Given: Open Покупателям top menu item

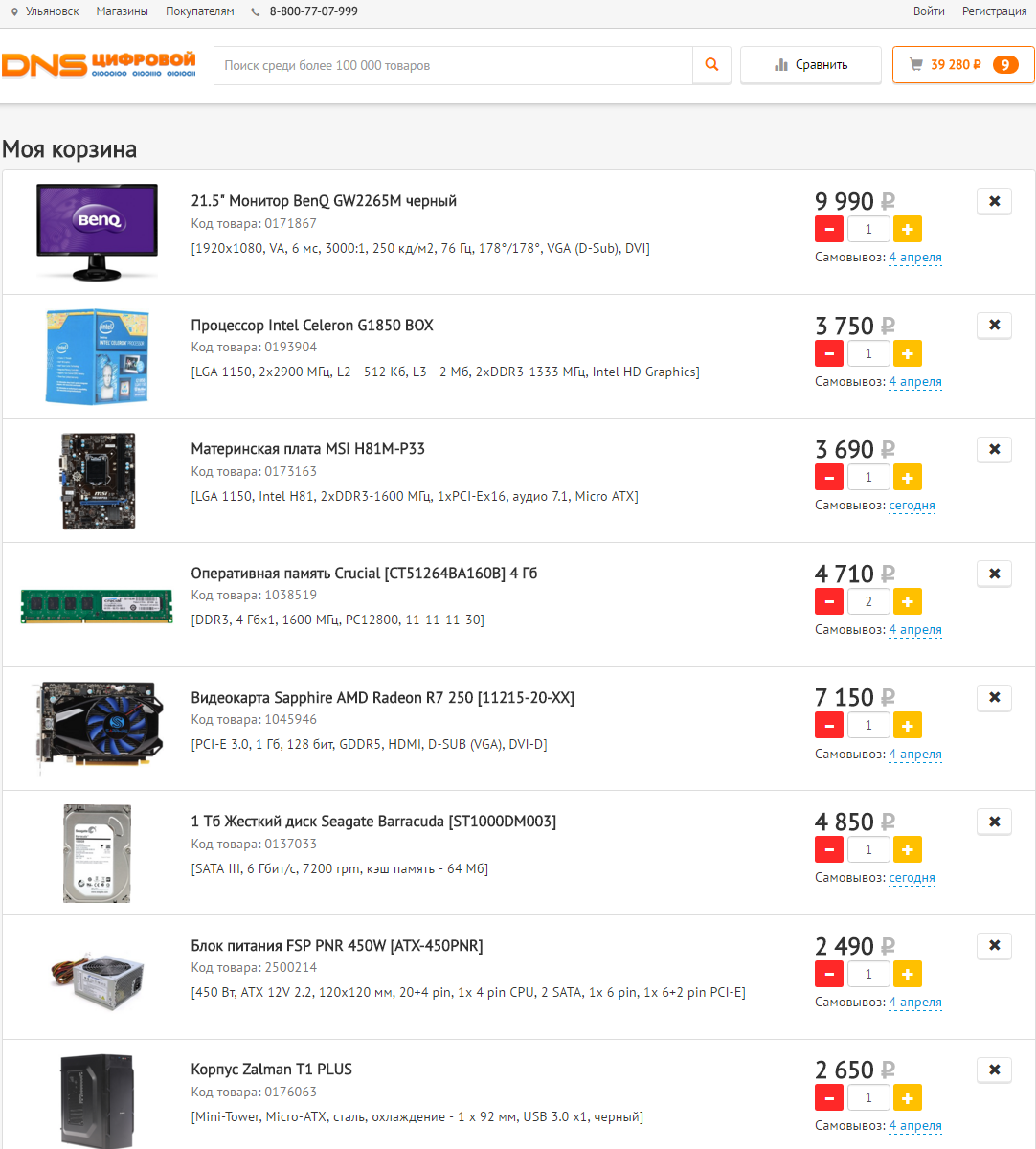Looking at the screenshot, I should coord(199,11).
